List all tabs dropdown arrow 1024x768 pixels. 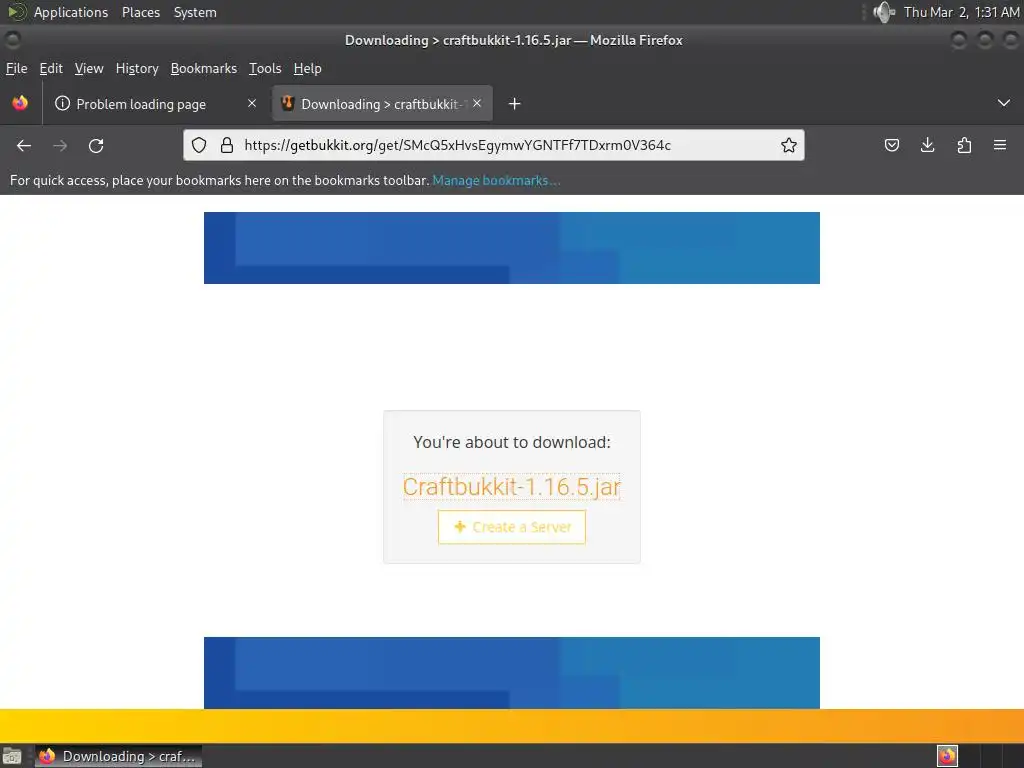tap(1004, 103)
